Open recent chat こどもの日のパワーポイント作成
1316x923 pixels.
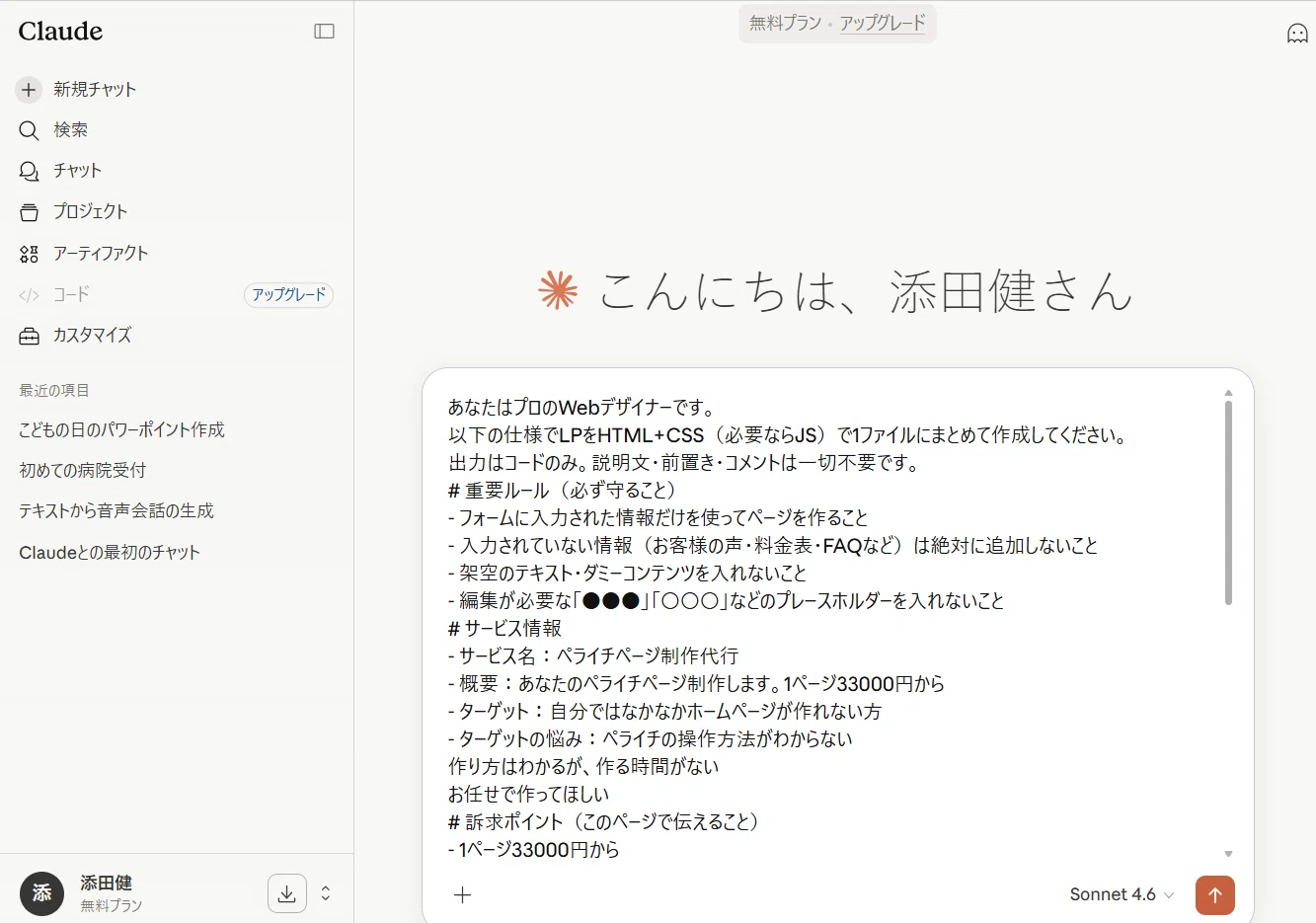pos(121,430)
